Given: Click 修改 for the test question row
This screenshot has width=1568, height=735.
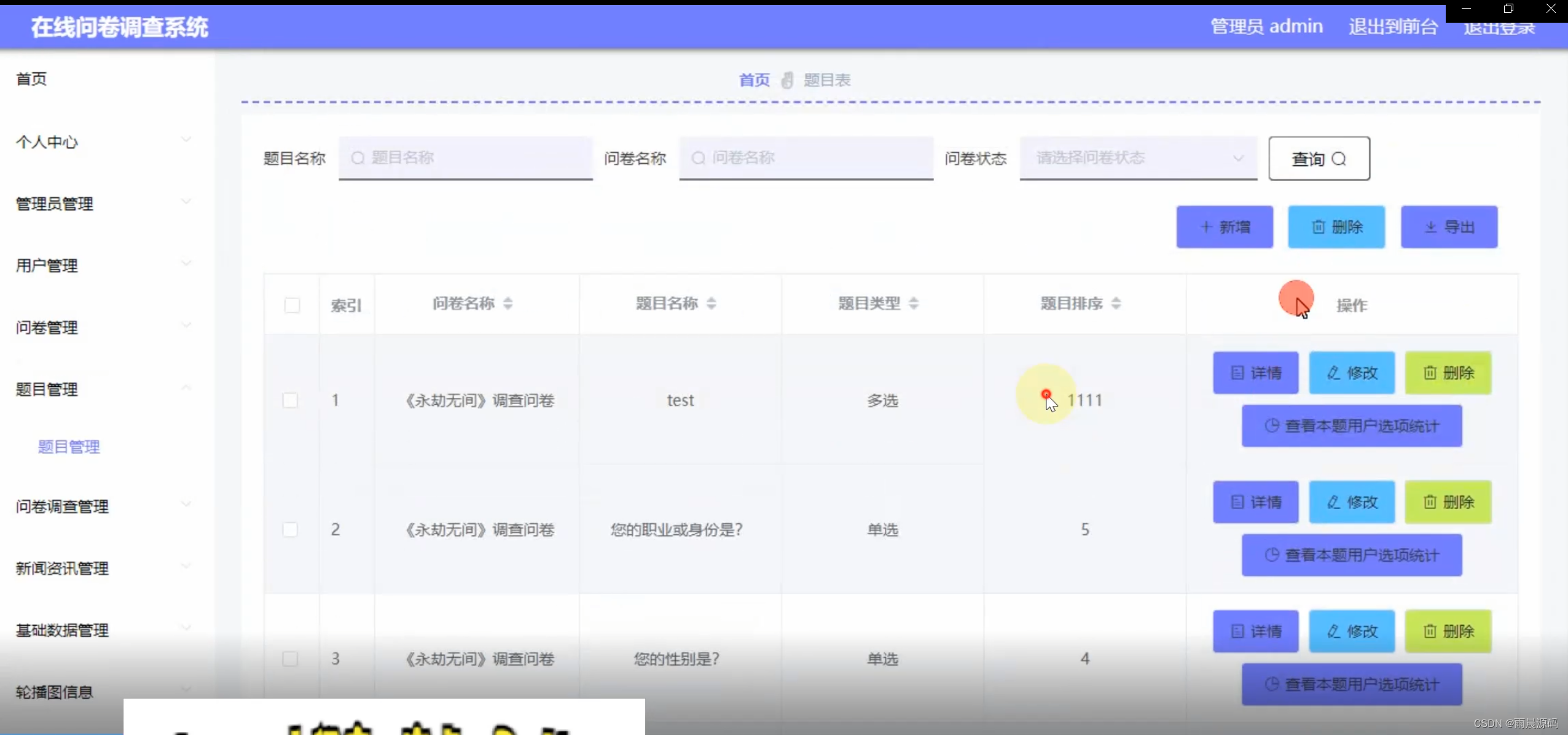Looking at the screenshot, I should (x=1351, y=373).
